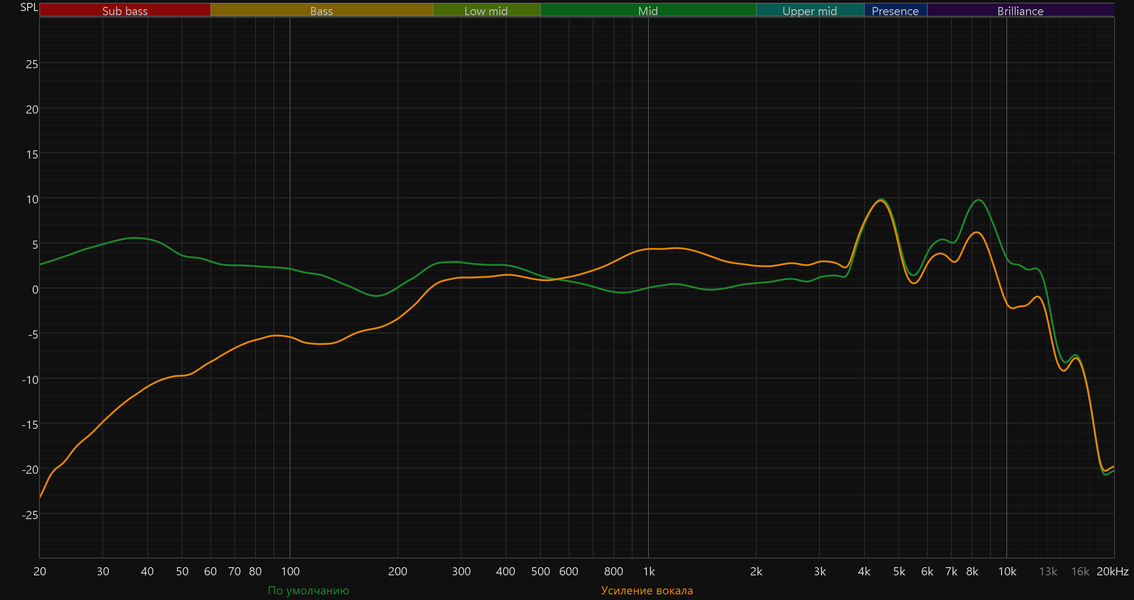Toggle the orange Усиление вокала legend entry

click(647, 591)
